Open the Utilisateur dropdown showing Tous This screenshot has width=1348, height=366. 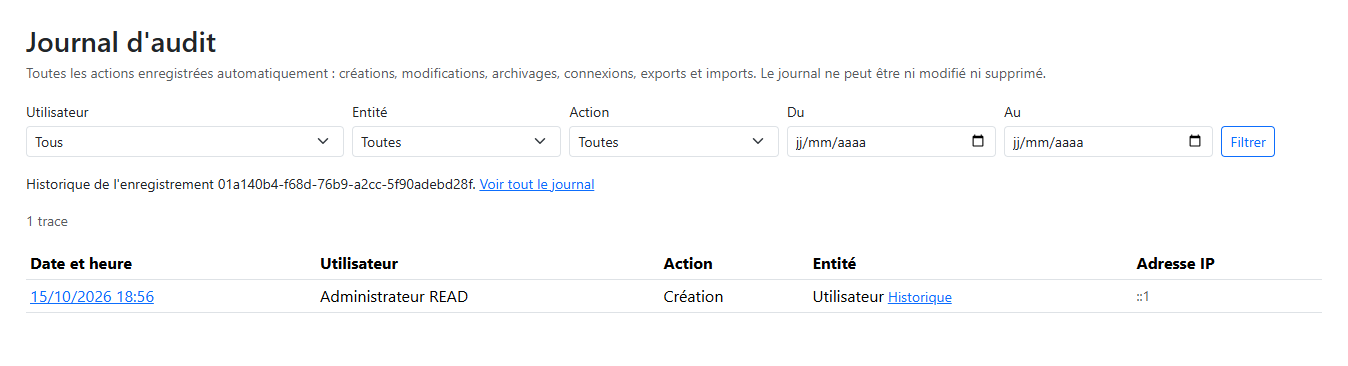click(185, 142)
